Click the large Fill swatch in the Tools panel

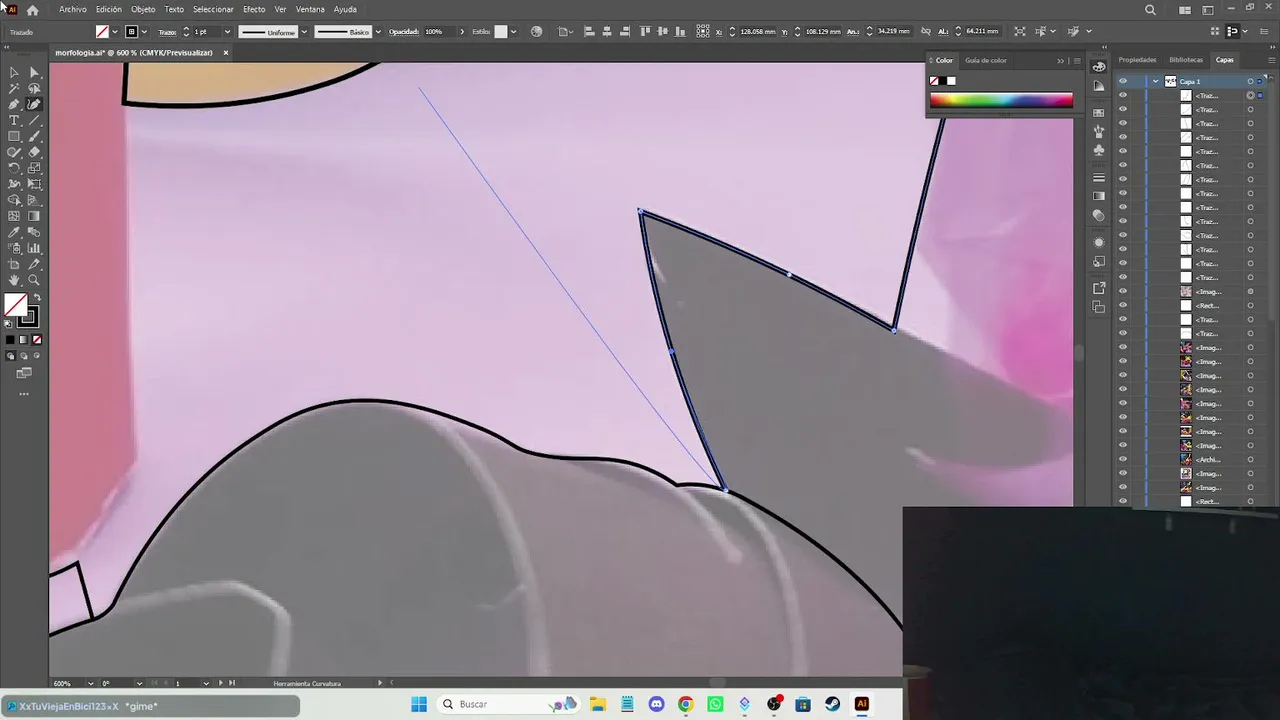15,305
